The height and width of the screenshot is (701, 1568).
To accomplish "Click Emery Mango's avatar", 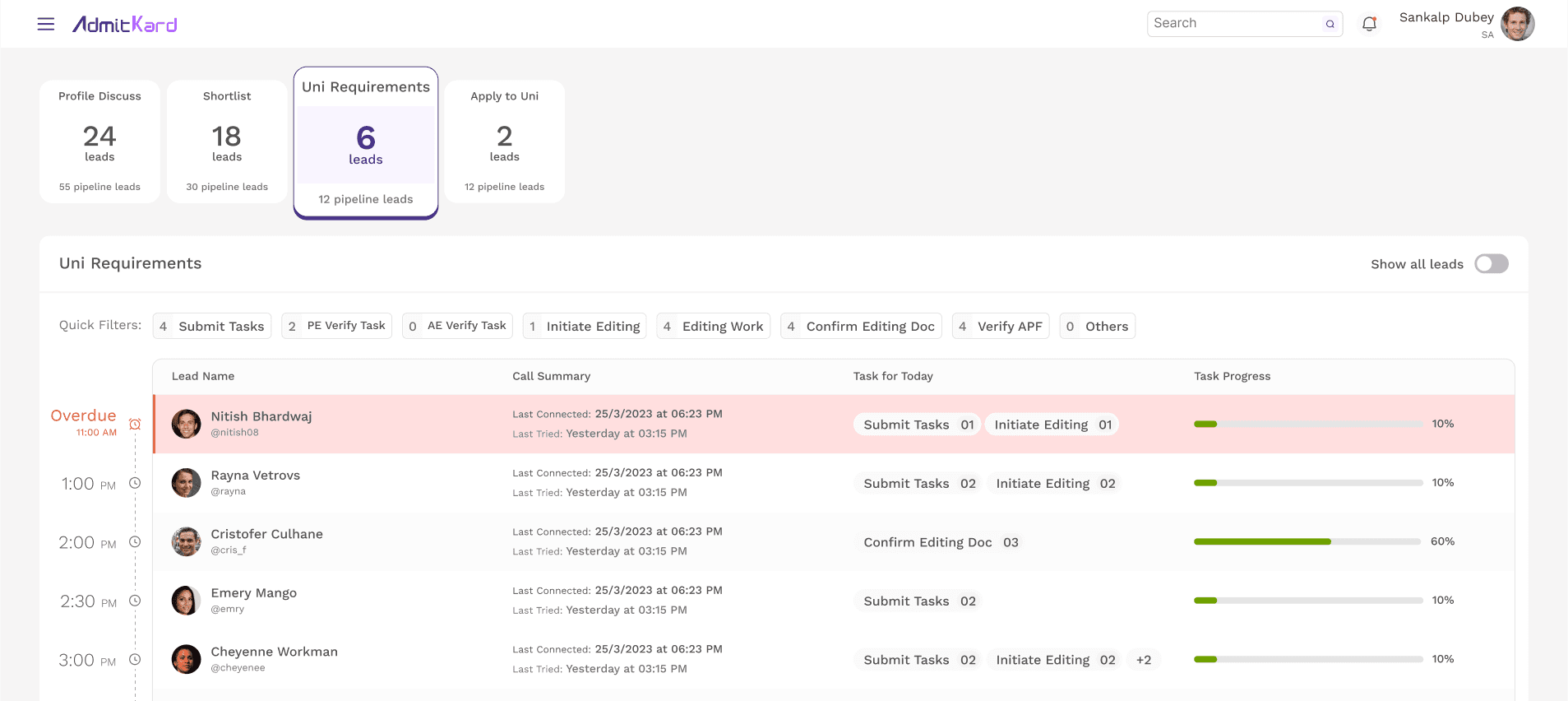I will pyautogui.click(x=186, y=601).
